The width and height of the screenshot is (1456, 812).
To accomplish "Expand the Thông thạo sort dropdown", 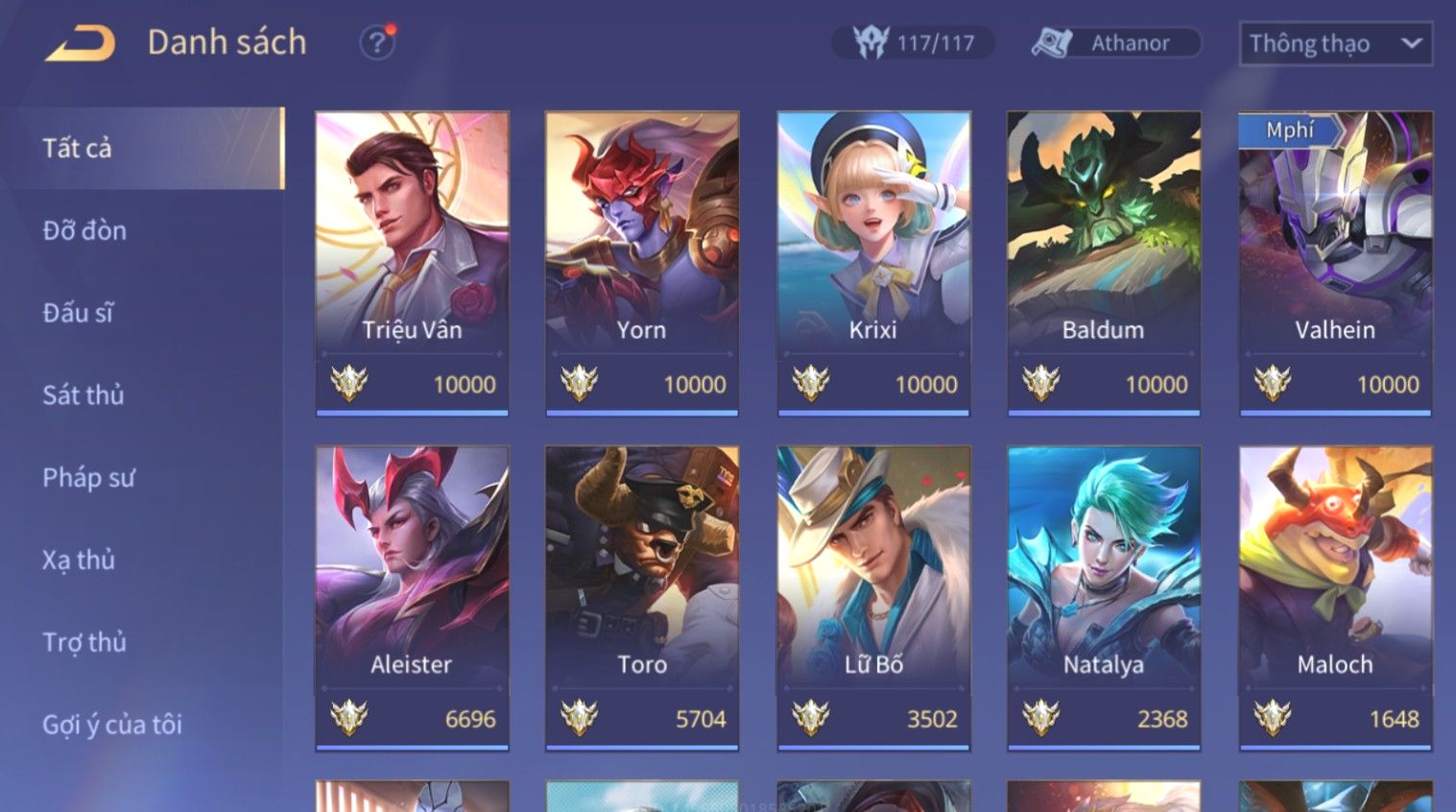I will coord(1335,44).
